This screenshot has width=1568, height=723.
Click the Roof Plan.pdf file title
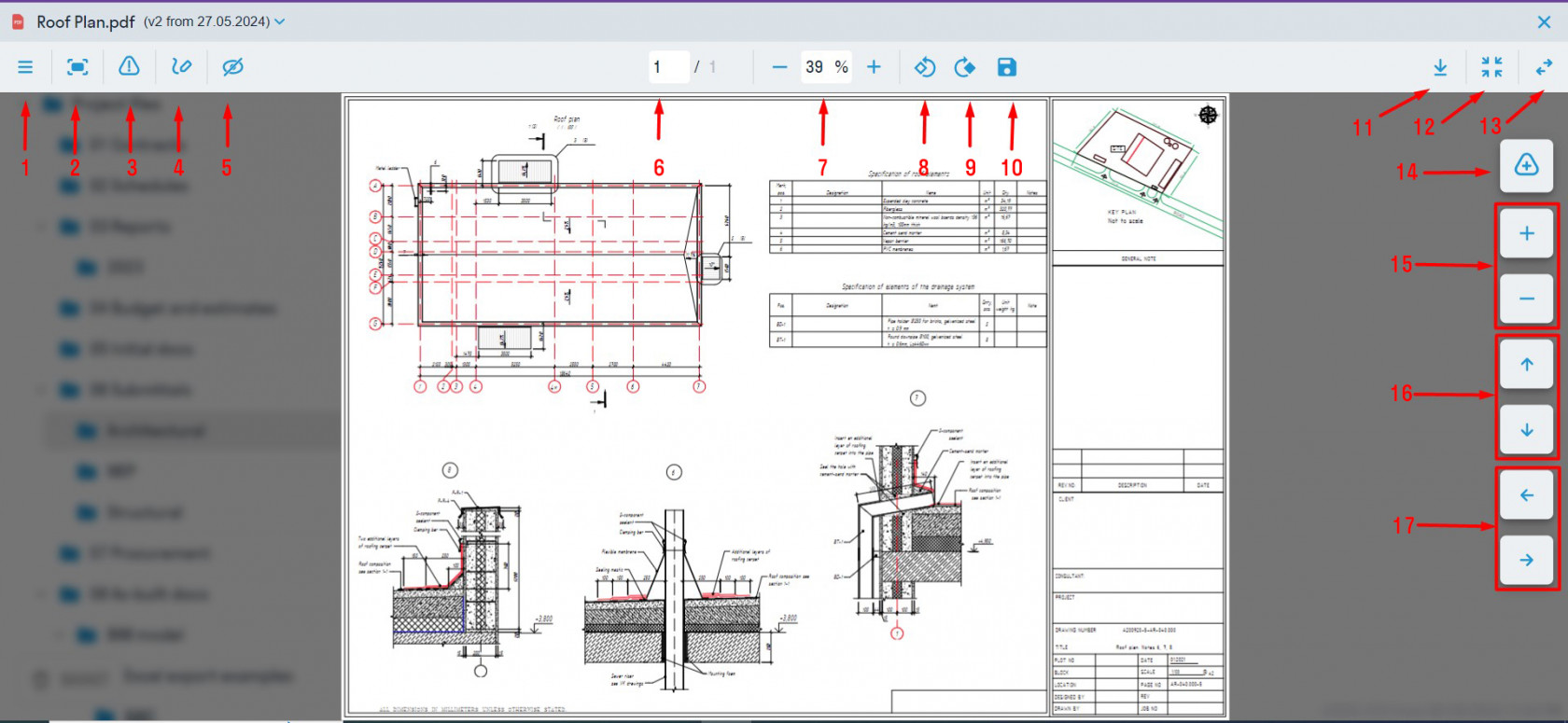[85, 21]
